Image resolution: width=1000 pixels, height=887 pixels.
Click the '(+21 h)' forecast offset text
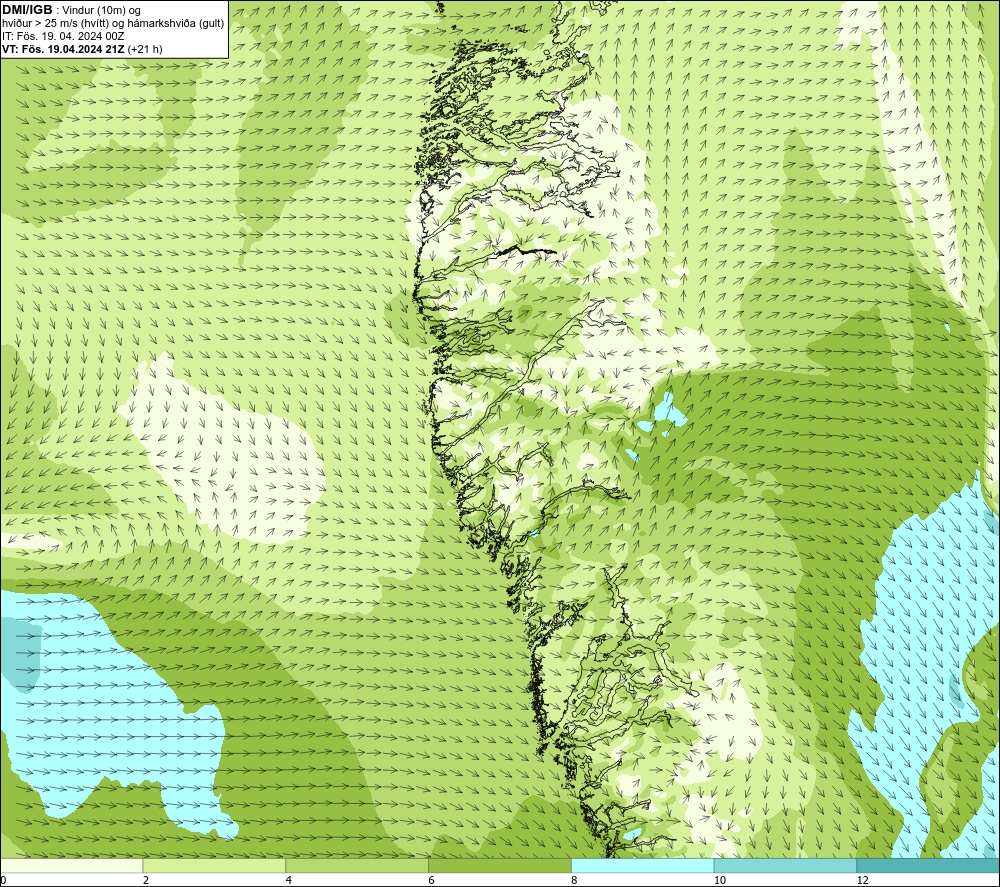pos(145,49)
